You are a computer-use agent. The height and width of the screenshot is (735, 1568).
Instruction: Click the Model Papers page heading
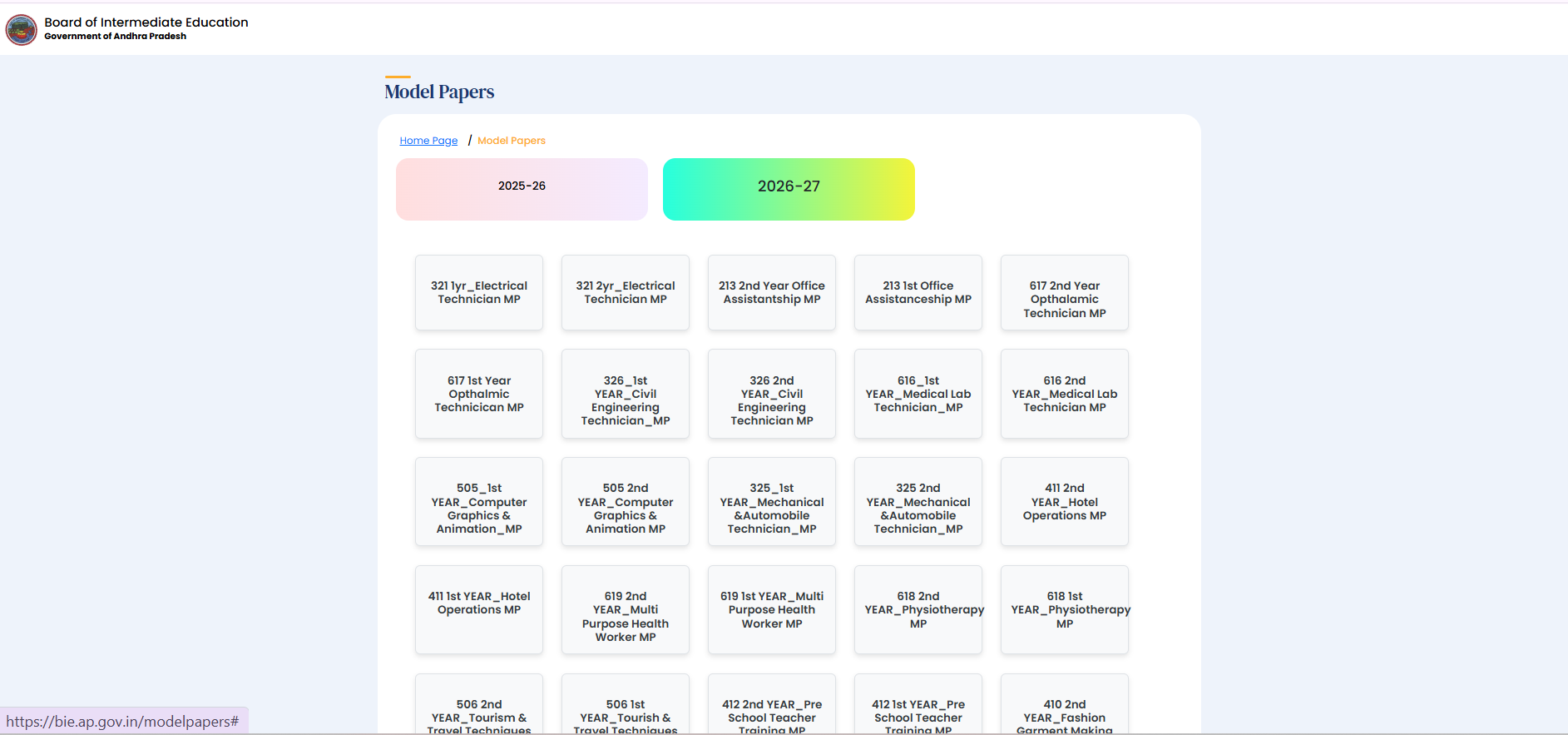pos(439,92)
